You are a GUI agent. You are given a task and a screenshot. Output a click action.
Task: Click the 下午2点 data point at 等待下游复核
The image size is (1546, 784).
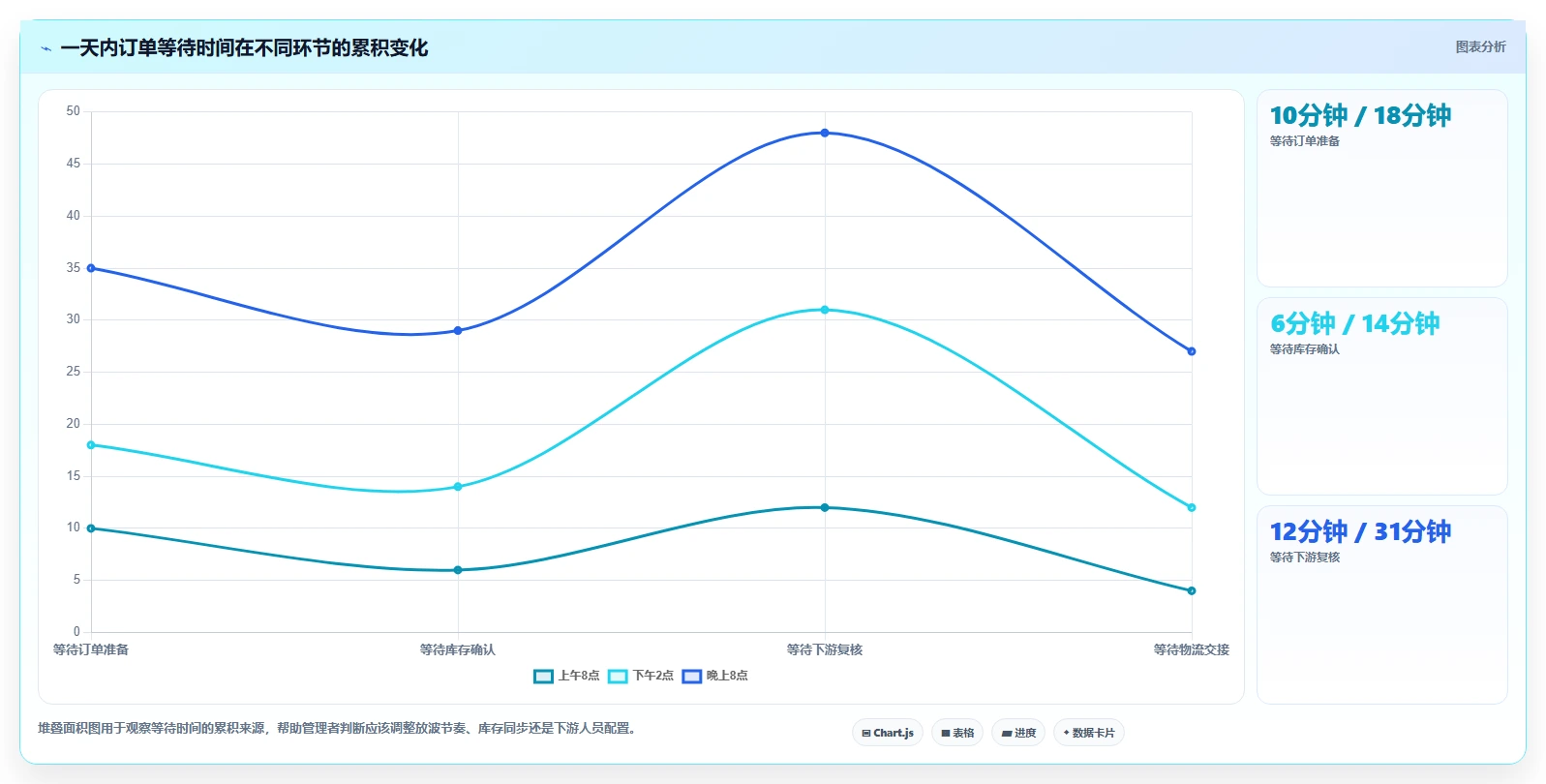point(825,310)
